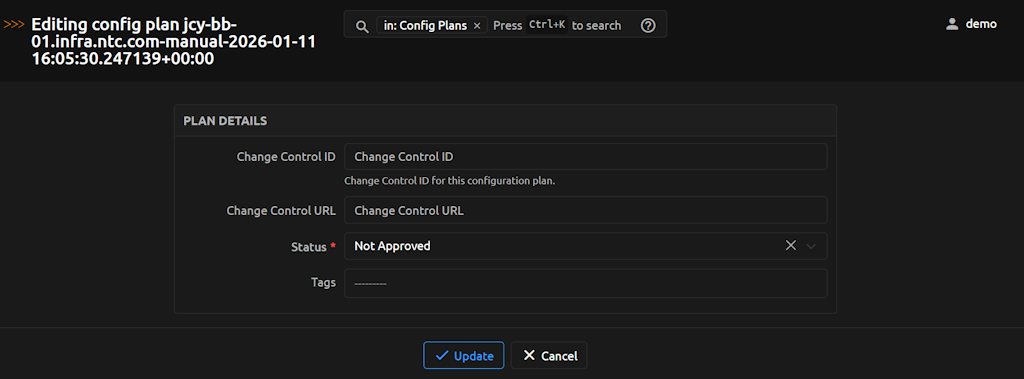Click the Change Control ID label
Viewport: 1024px width, 379px height.
tap(286, 157)
